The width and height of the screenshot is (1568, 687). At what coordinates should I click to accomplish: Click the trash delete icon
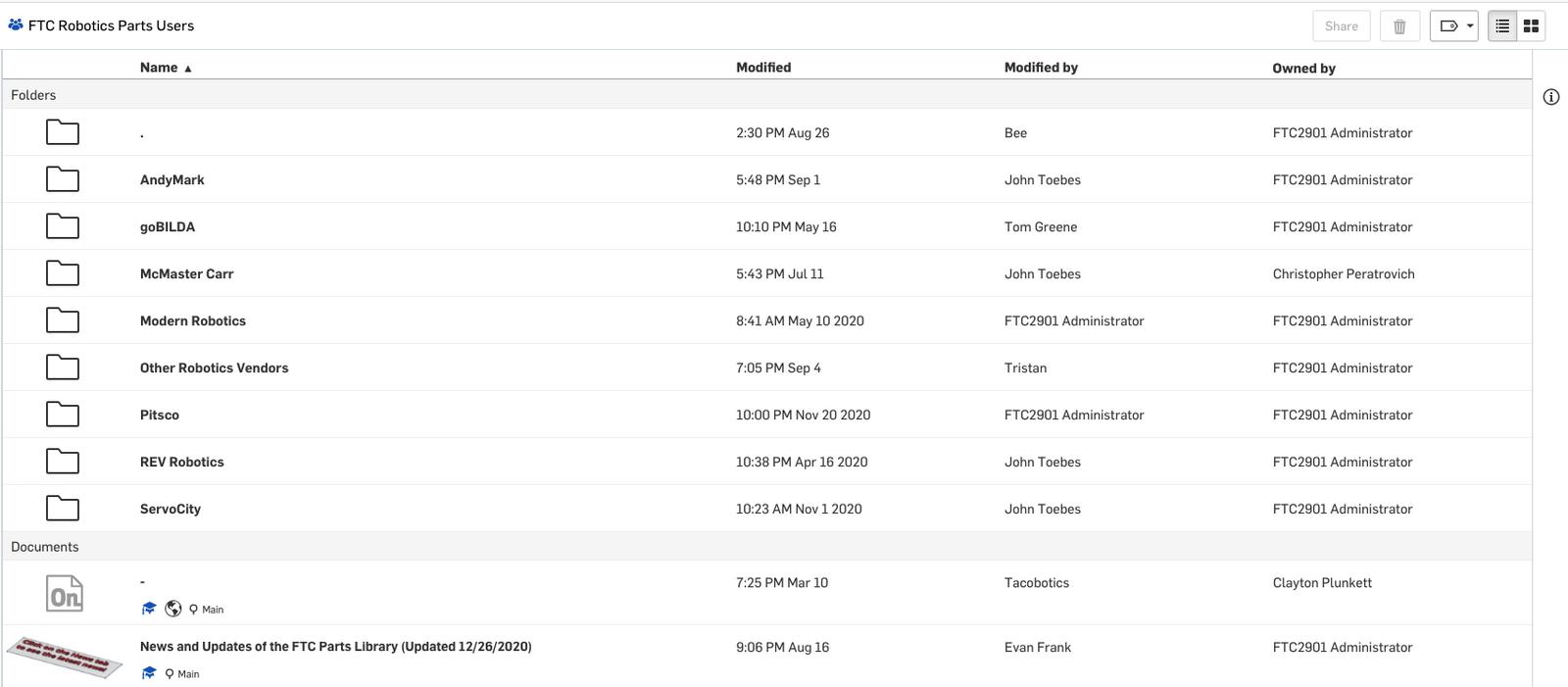coord(1399,26)
